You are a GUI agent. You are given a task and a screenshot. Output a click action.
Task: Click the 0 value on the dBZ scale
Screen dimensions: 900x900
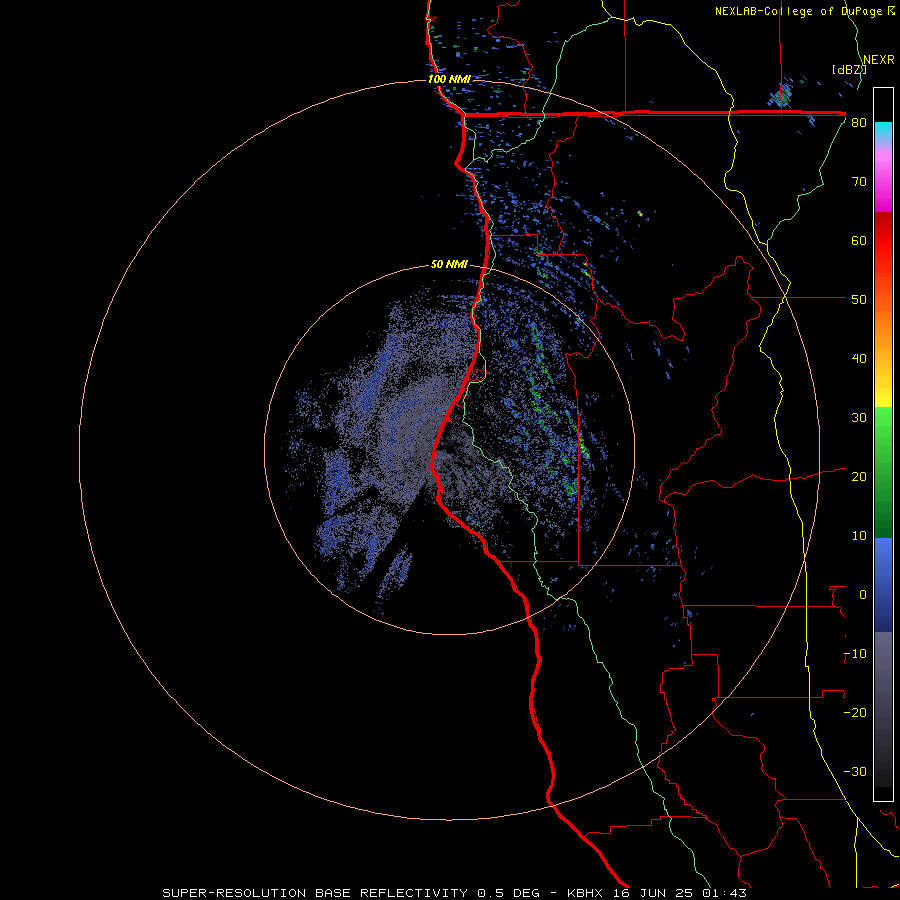pyautogui.click(x=863, y=595)
